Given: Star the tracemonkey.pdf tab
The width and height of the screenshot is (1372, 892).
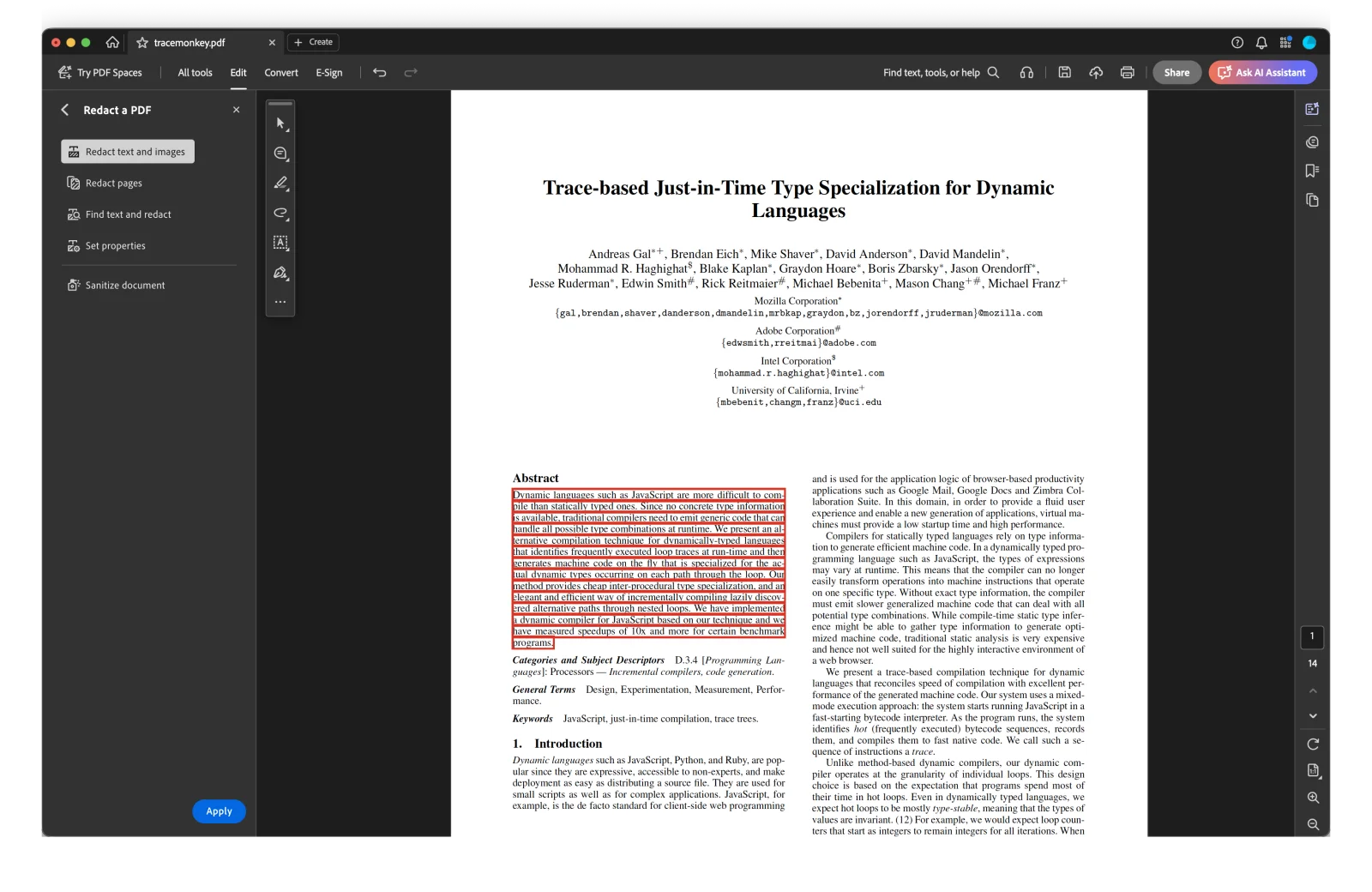Looking at the screenshot, I should point(142,43).
